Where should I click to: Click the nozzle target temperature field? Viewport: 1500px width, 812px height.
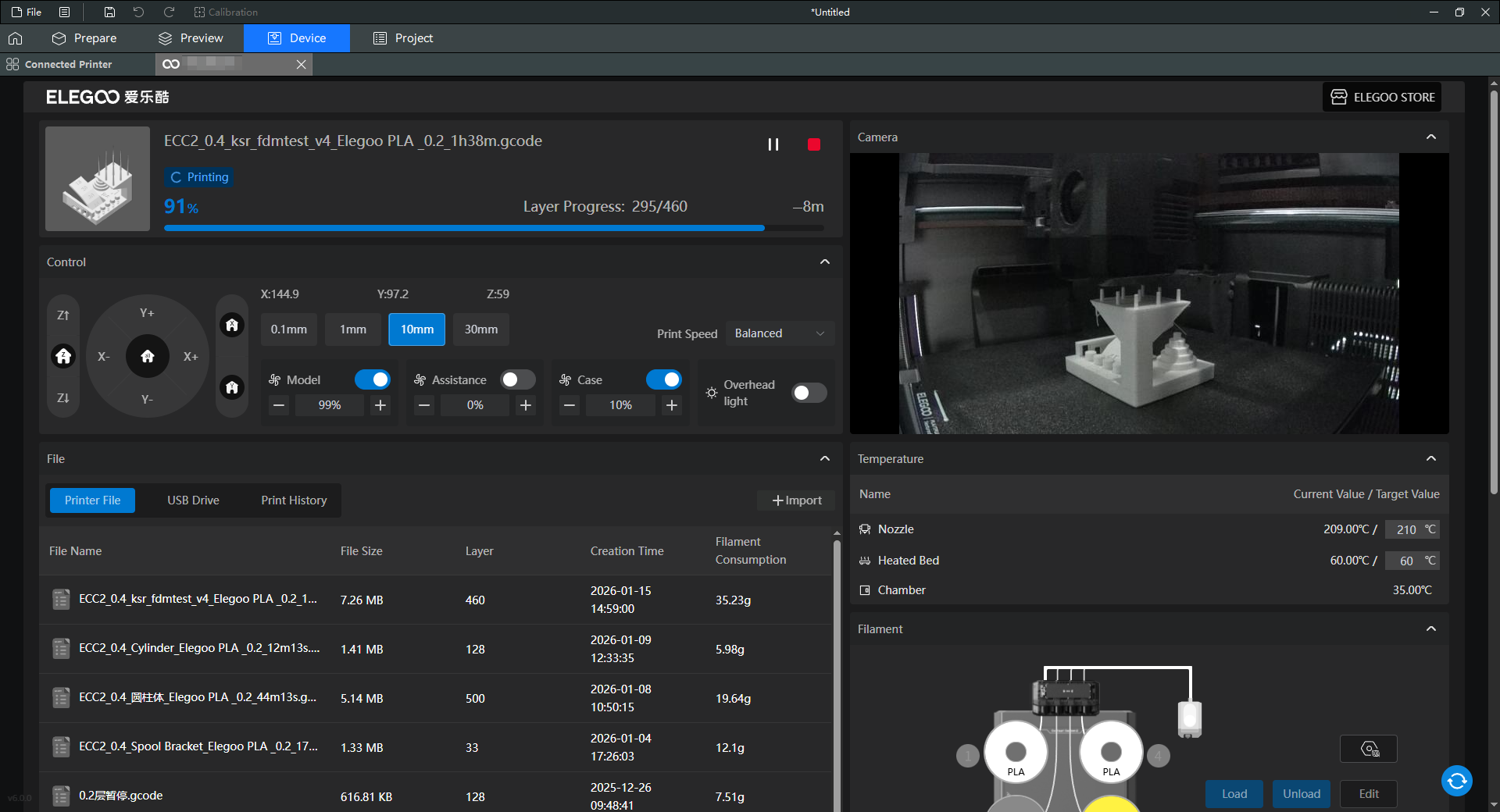(x=1406, y=529)
